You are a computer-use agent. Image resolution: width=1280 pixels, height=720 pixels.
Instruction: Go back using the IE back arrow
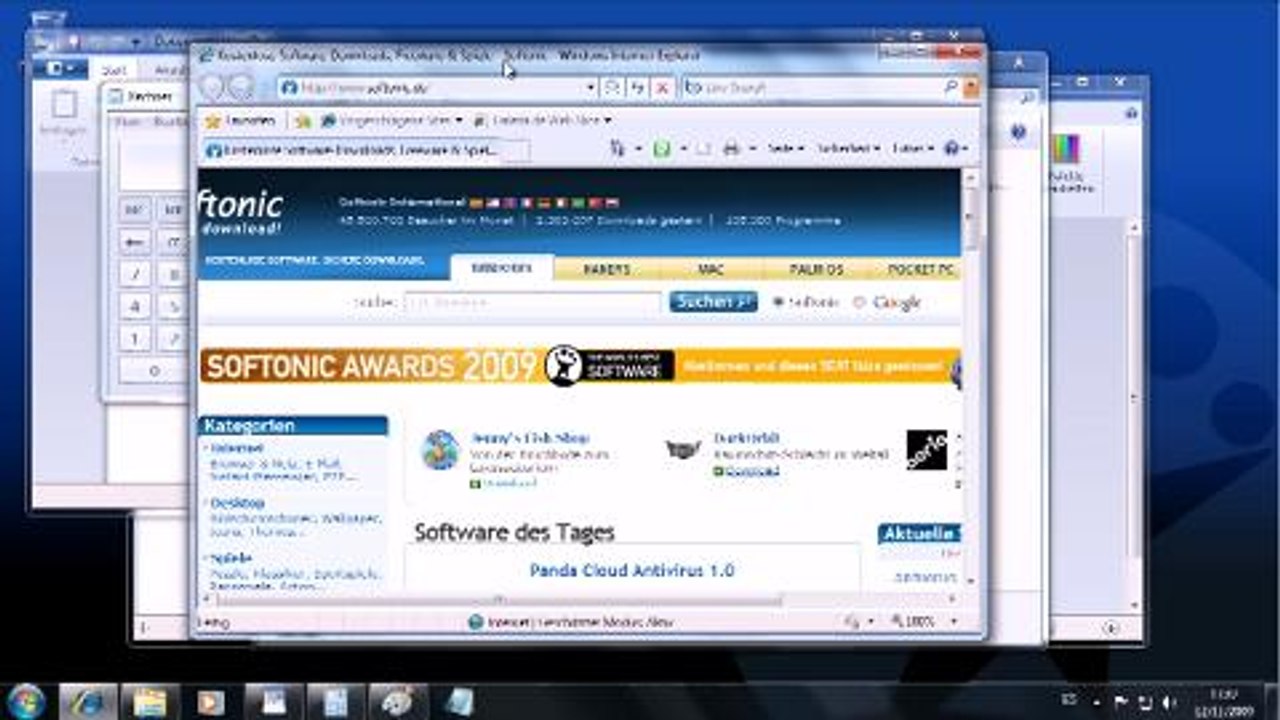pyautogui.click(x=212, y=87)
